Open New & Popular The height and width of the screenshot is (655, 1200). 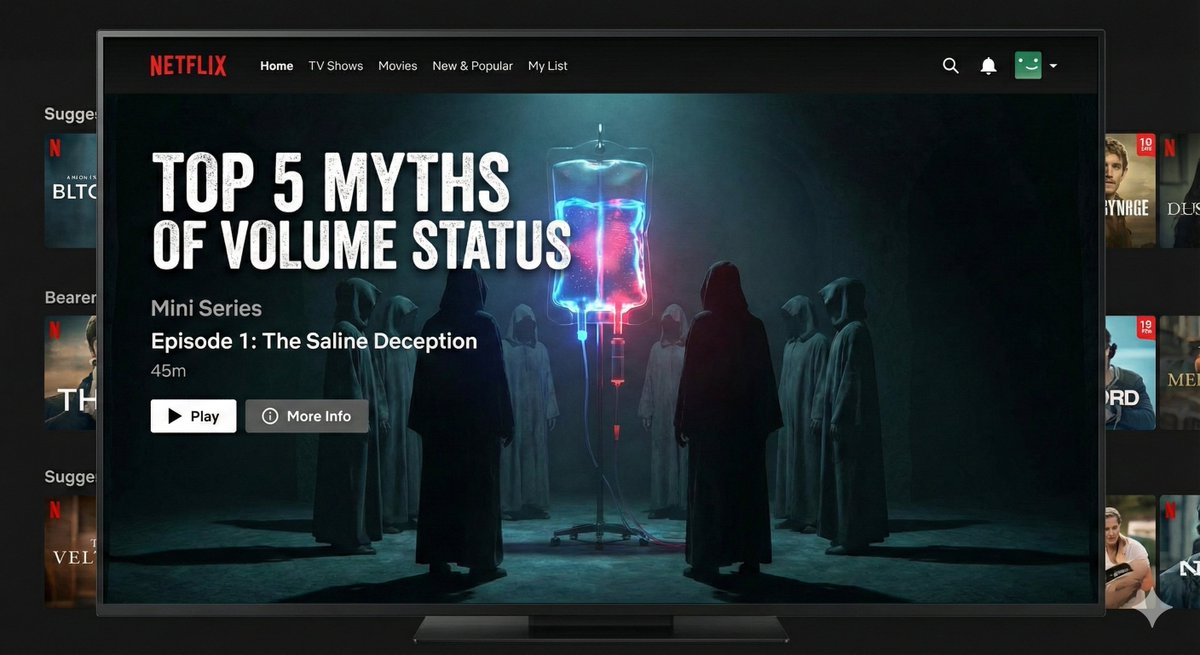click(x=472, y=65)
